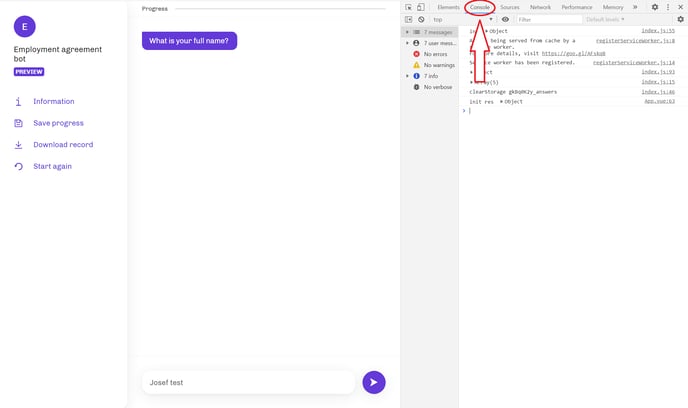Expand the 7 info group arrow
The height and width of the screenshot is (408, 688).
[407, 76]
